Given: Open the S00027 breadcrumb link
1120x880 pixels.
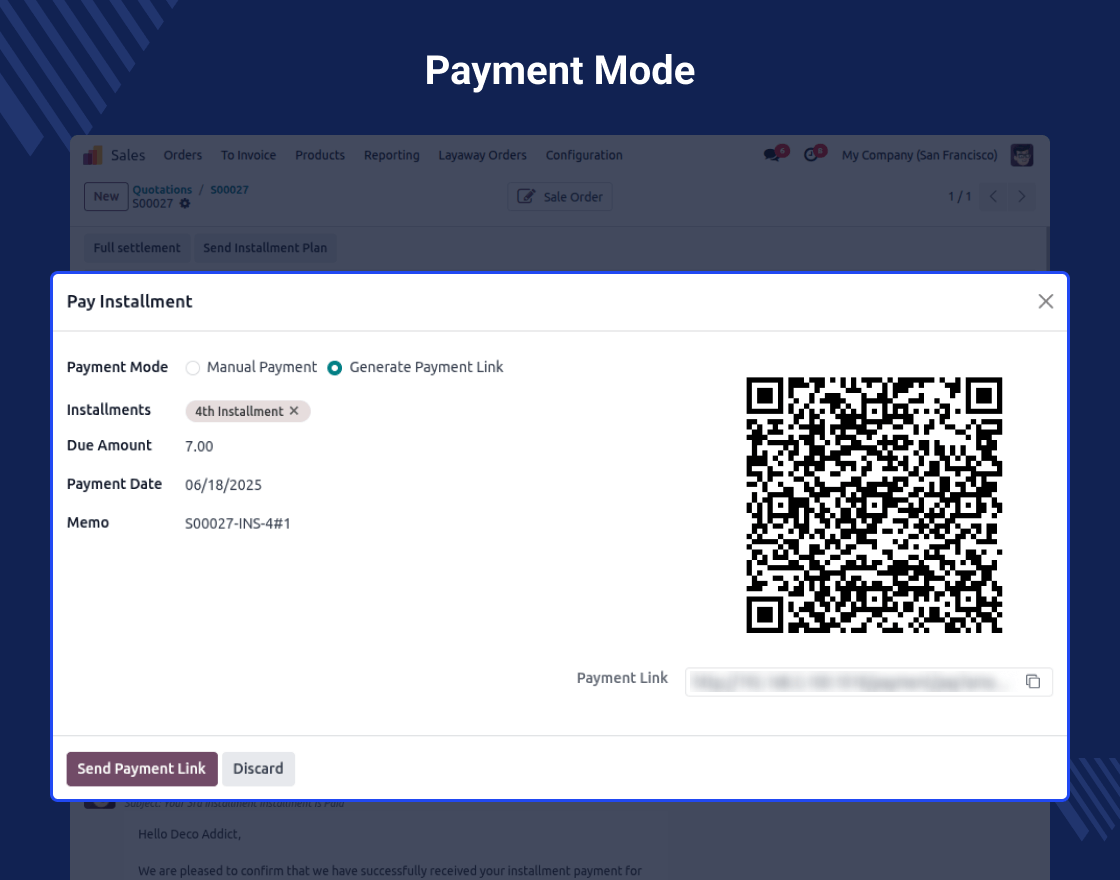Looking at the screenshot, I should click(229, 189).
